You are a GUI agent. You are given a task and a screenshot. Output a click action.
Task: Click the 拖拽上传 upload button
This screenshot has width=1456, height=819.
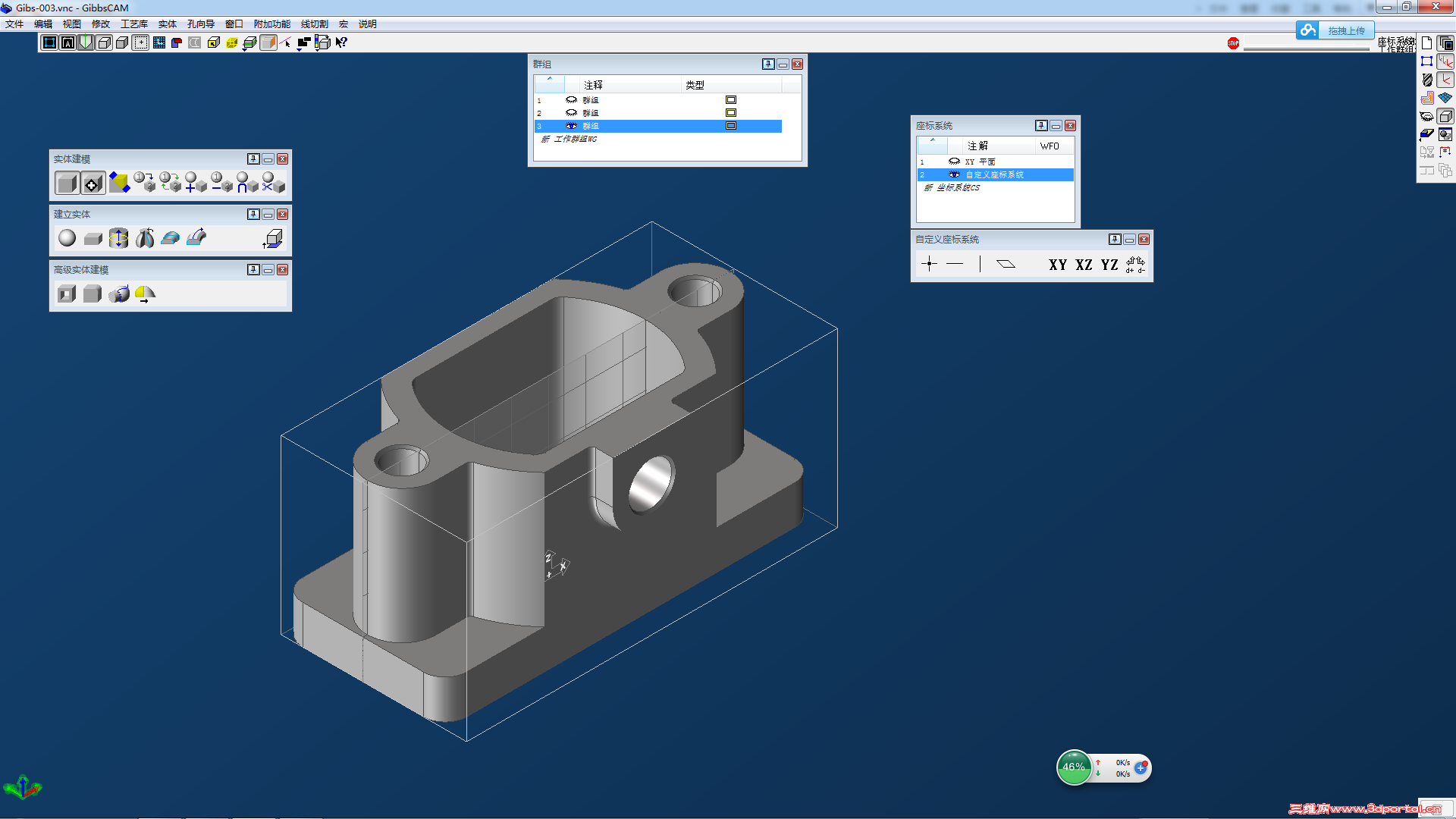tap(1335, 30)
